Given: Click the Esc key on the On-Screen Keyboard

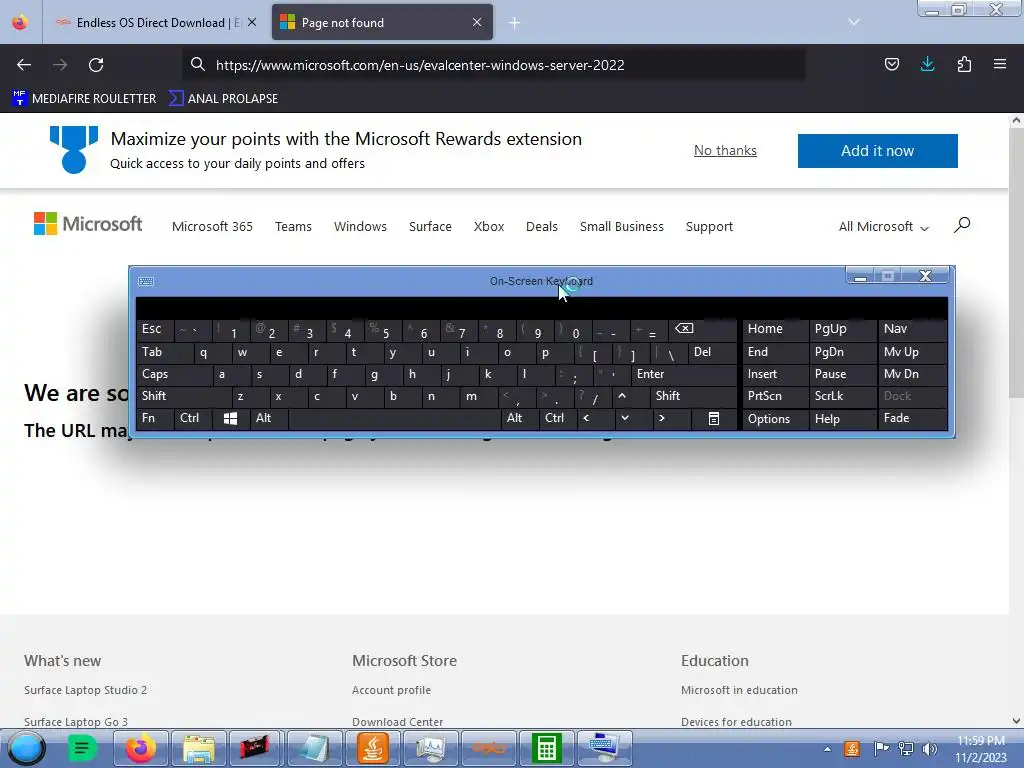Looking at the screenshot, I should point(155,329).
